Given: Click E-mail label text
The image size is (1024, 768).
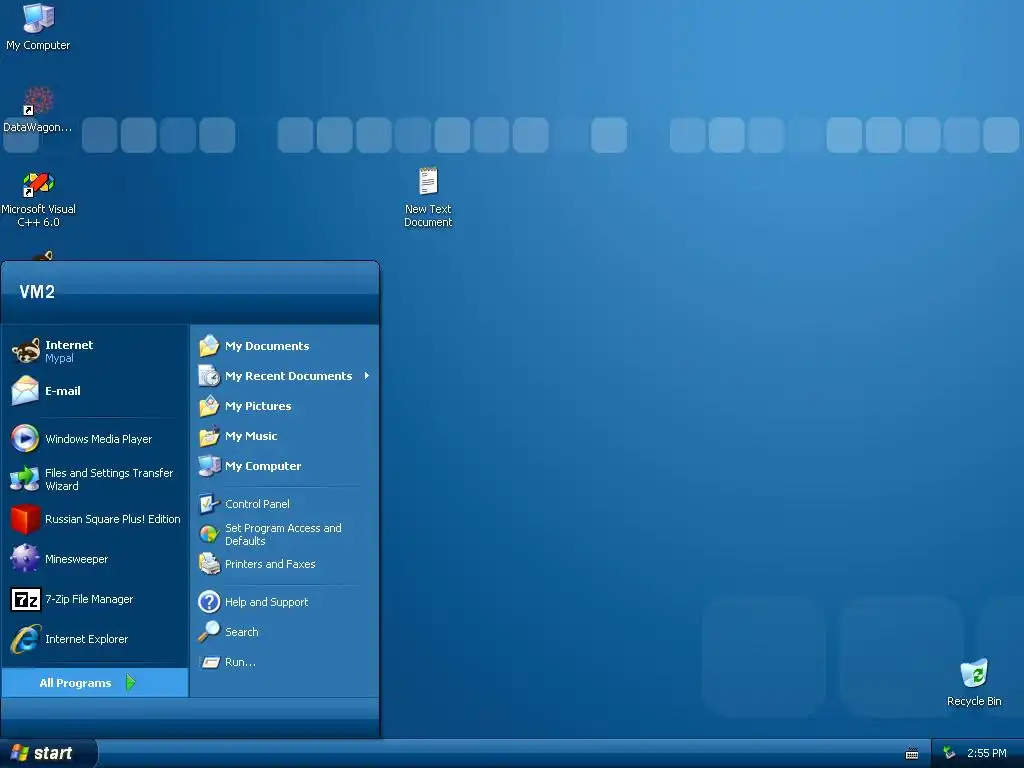Looking at the screenshot, I should [x=63, y=391].
